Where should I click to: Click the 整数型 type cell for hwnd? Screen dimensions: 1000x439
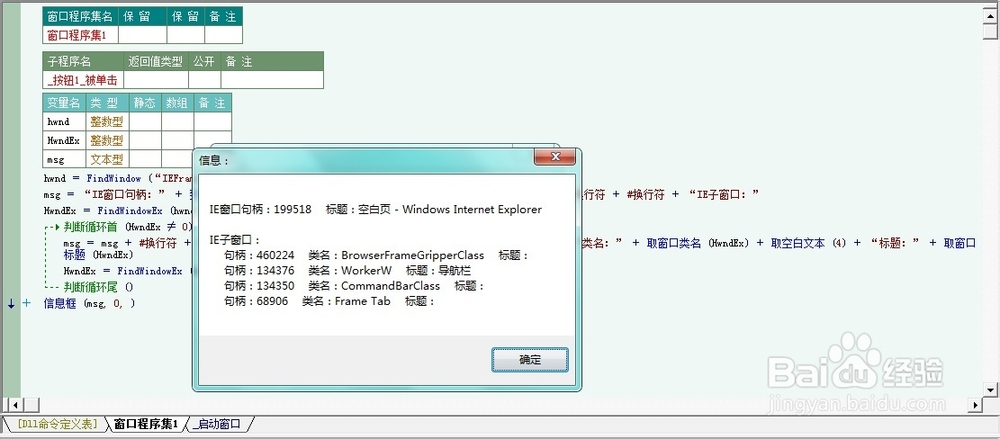click(x=107, y=121)
